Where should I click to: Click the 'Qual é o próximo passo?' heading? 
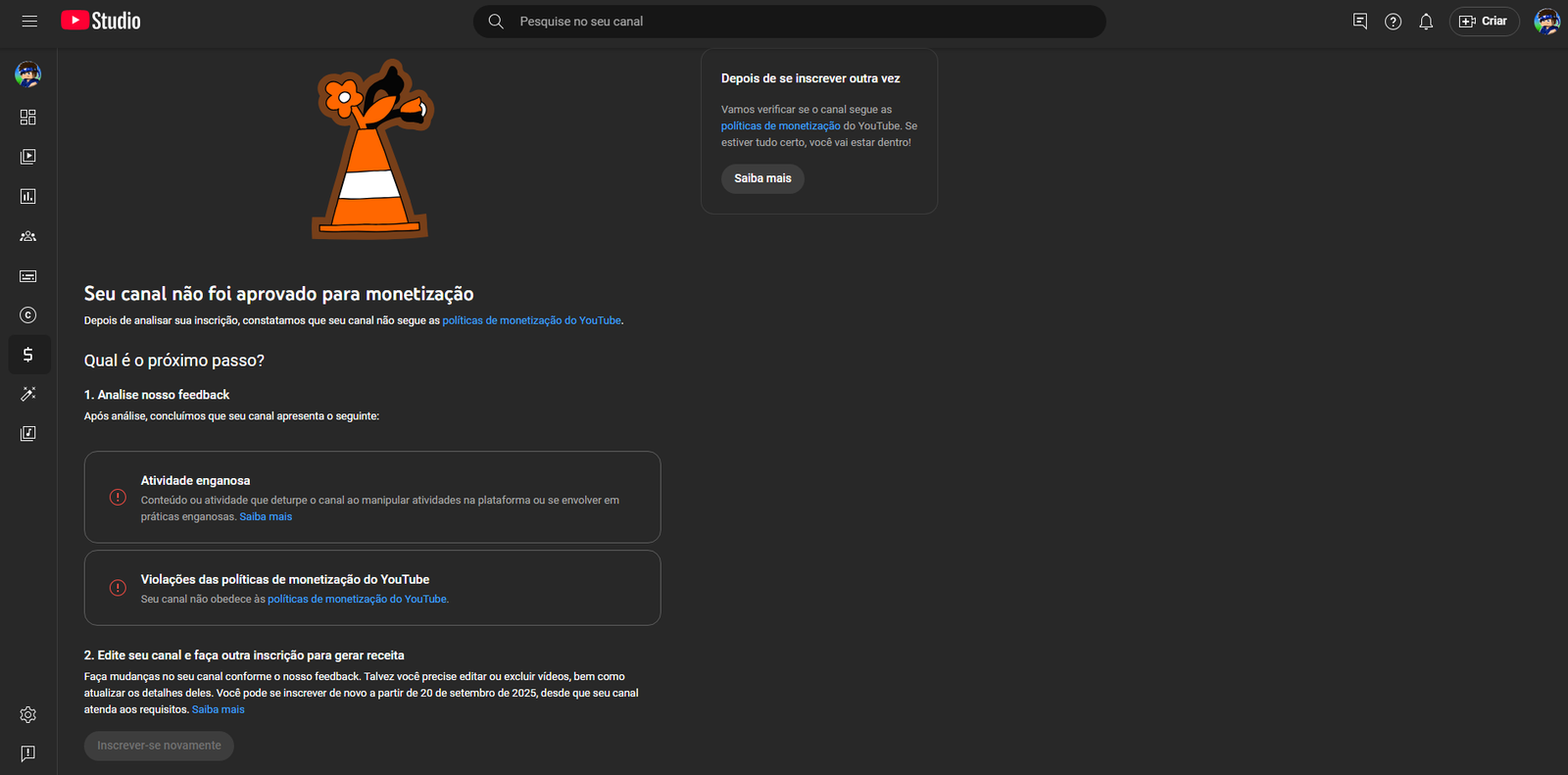tap(174, 361)
